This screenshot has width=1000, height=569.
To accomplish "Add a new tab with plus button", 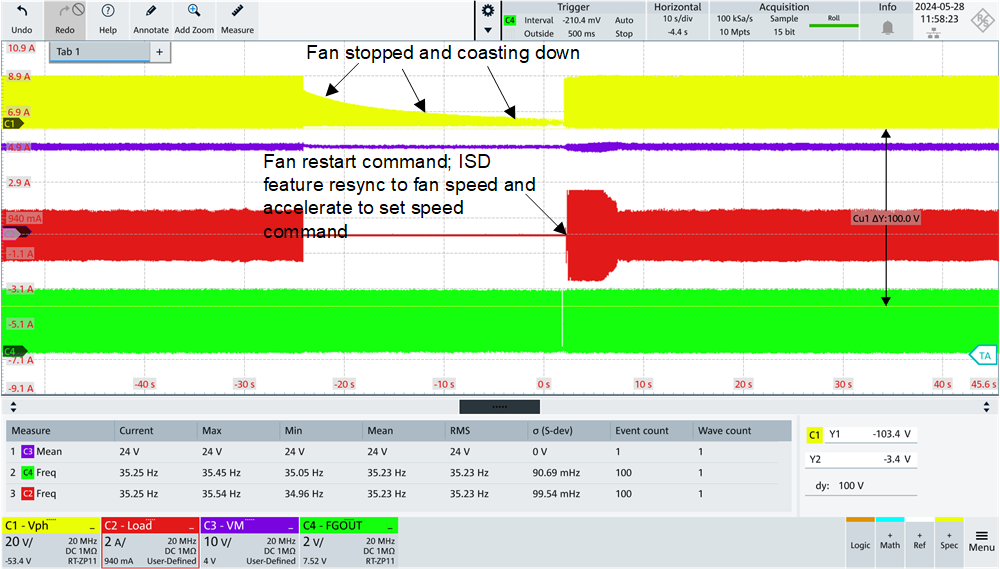I will [x=159, y=52].
